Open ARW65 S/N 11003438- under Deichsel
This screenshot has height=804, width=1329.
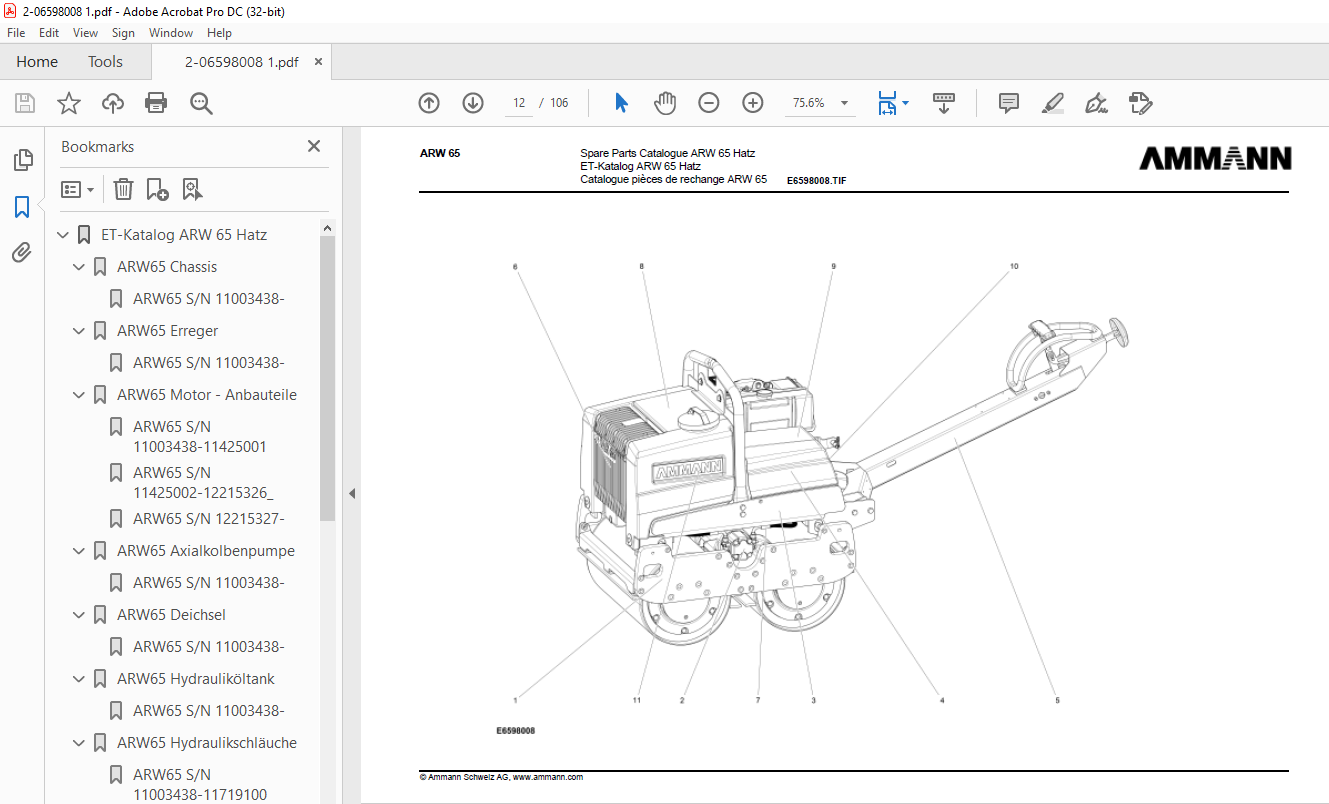pos(209,647)
